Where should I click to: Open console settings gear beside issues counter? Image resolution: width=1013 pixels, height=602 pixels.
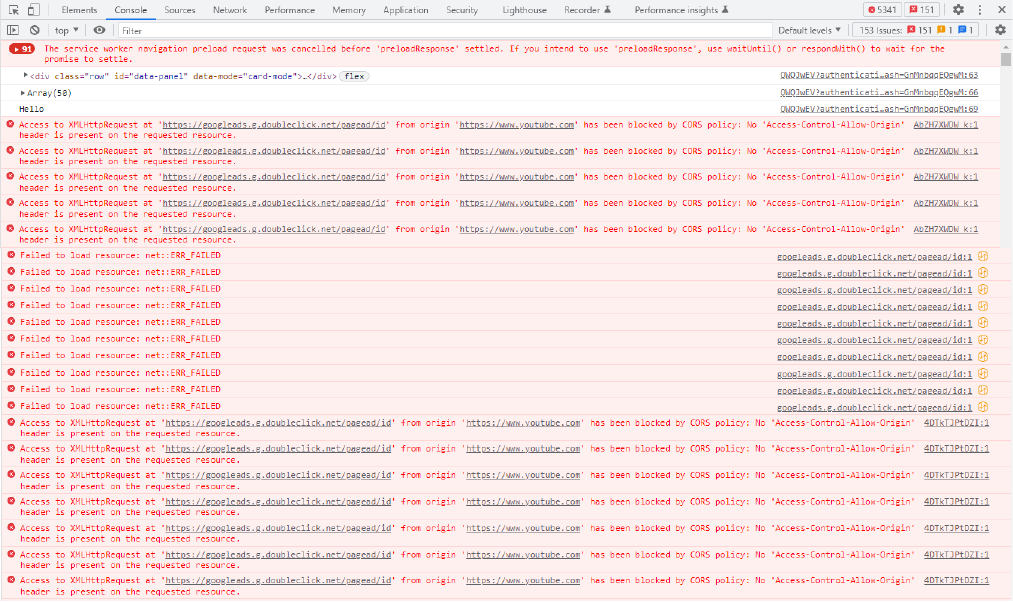coord(1000,30)
